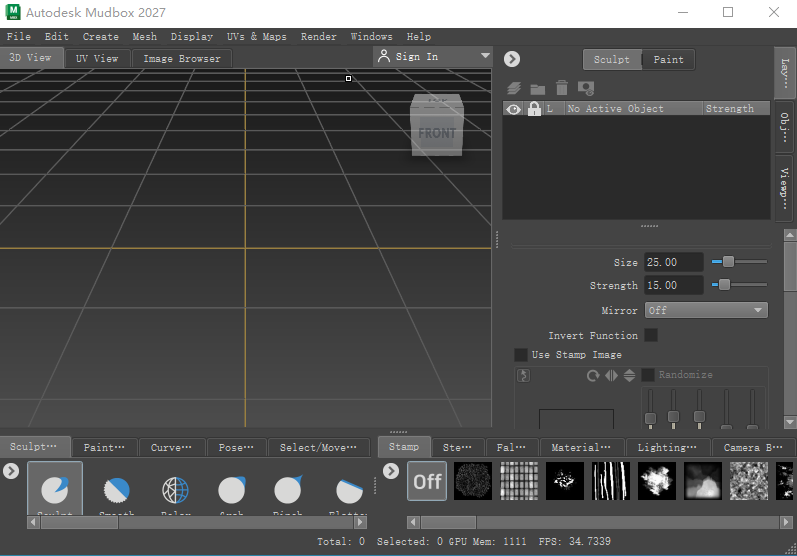This screenshot has height=556, width=797.
Task: Enable the Invert Function checkbox
Action: click(x=651, y=335)
